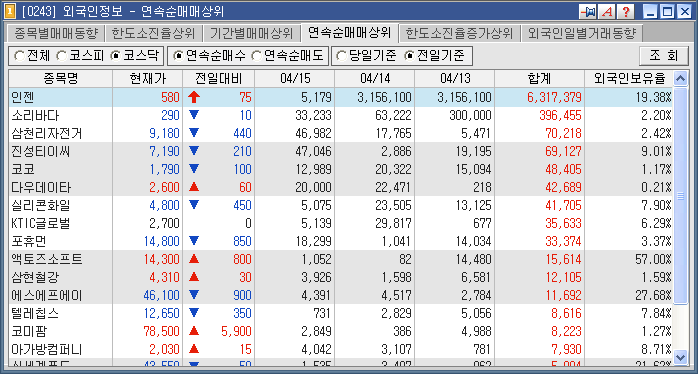Switch to 한도소진율상위 tab
This screenshot has width=698, height=374.
coord(153,33)
